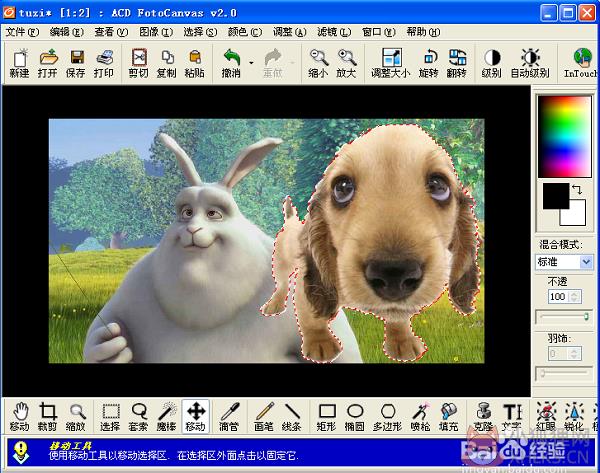Open the 图像(I) menu

click(x=156, y=32)
